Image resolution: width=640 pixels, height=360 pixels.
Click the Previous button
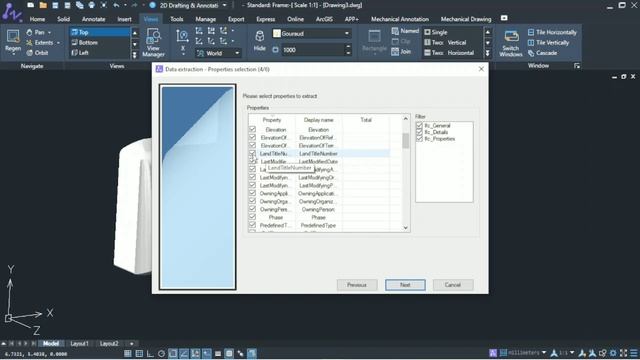(x=357, y=285)
